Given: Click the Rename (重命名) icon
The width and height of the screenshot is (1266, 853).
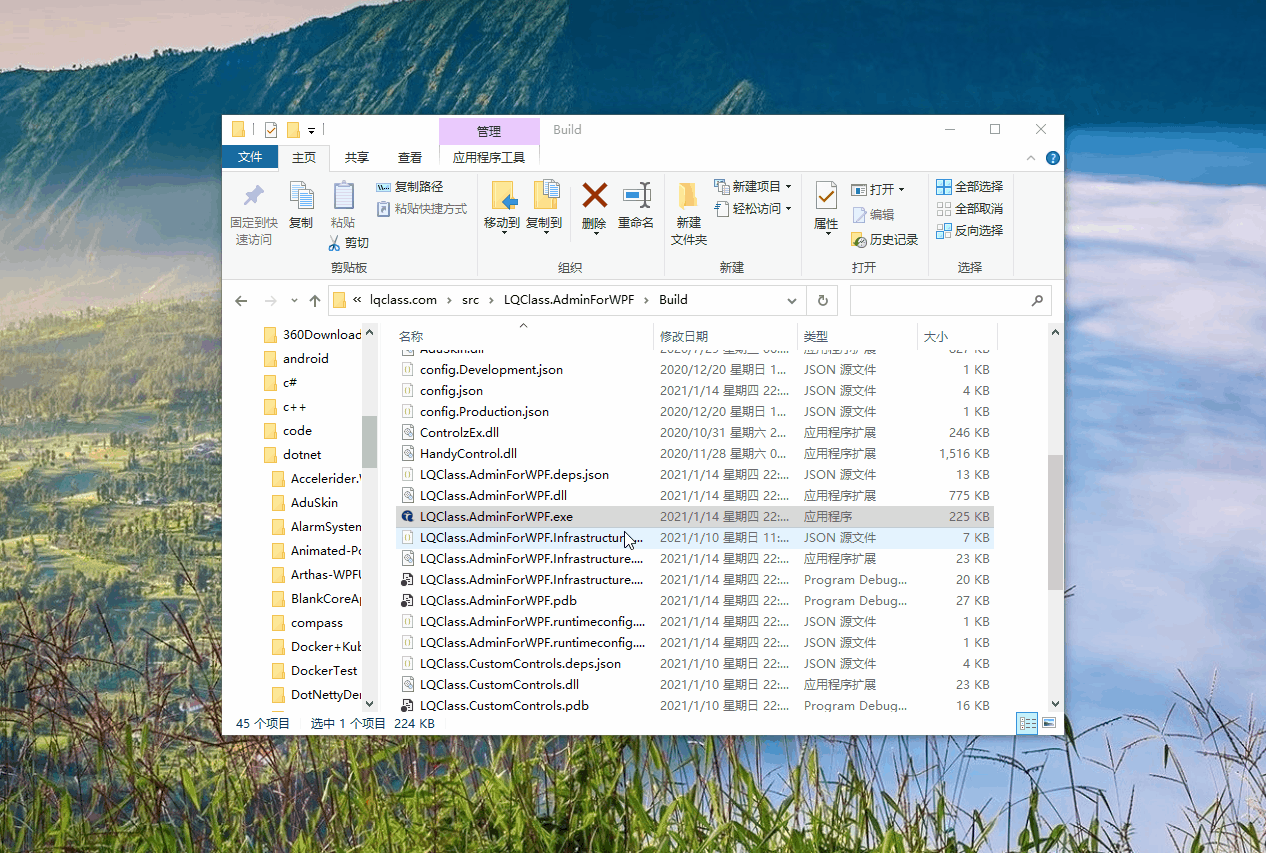Looking at the screenshot, I should click(x=636, y=195).
